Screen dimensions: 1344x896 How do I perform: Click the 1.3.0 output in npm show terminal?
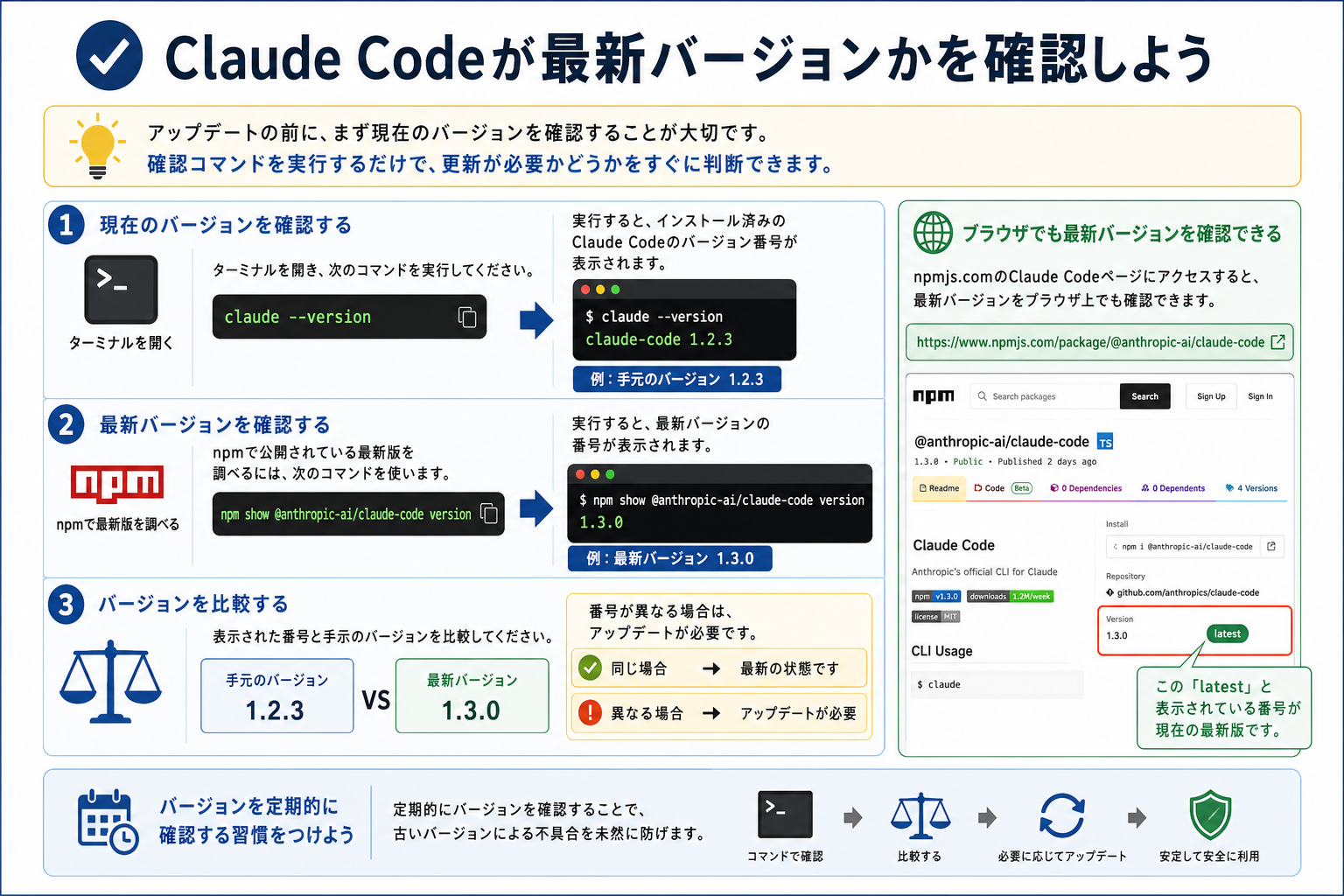pos(601,522)
